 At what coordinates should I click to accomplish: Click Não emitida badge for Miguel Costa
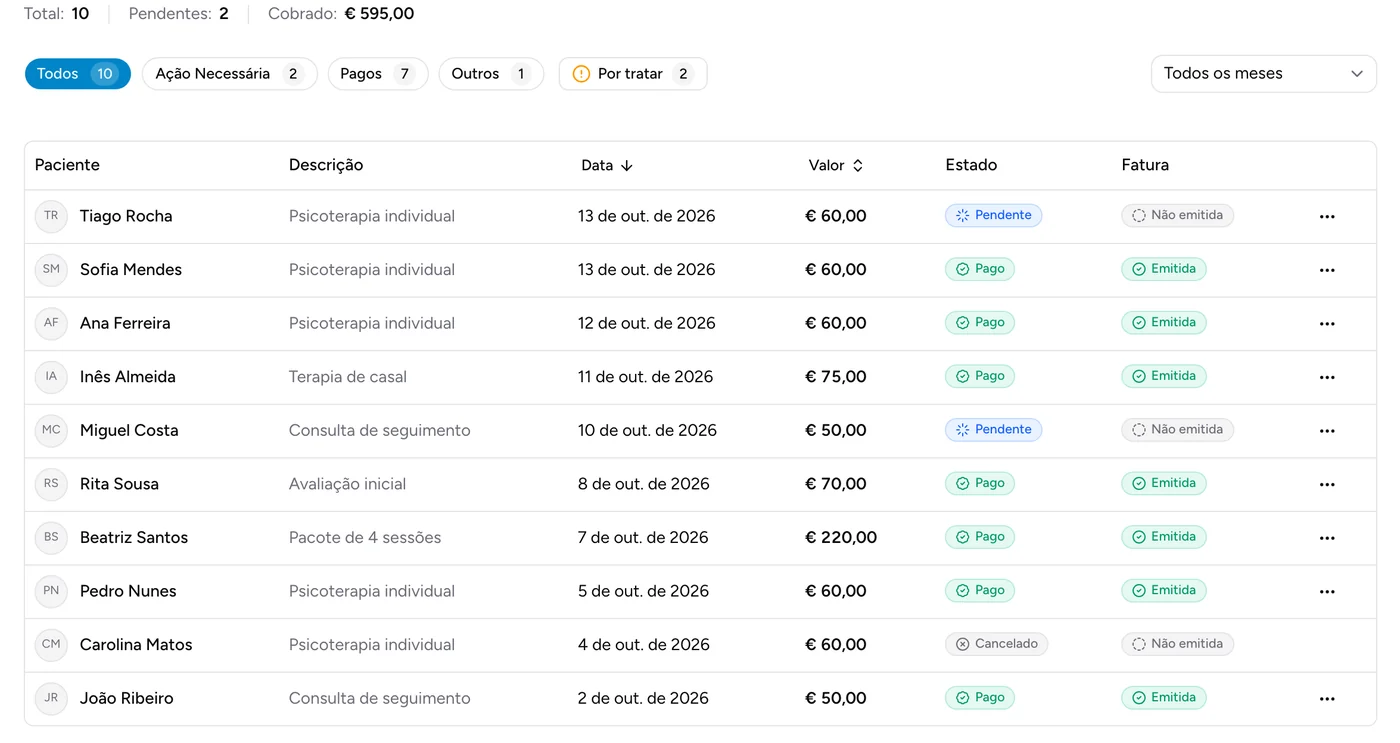tap(1178, 430)
